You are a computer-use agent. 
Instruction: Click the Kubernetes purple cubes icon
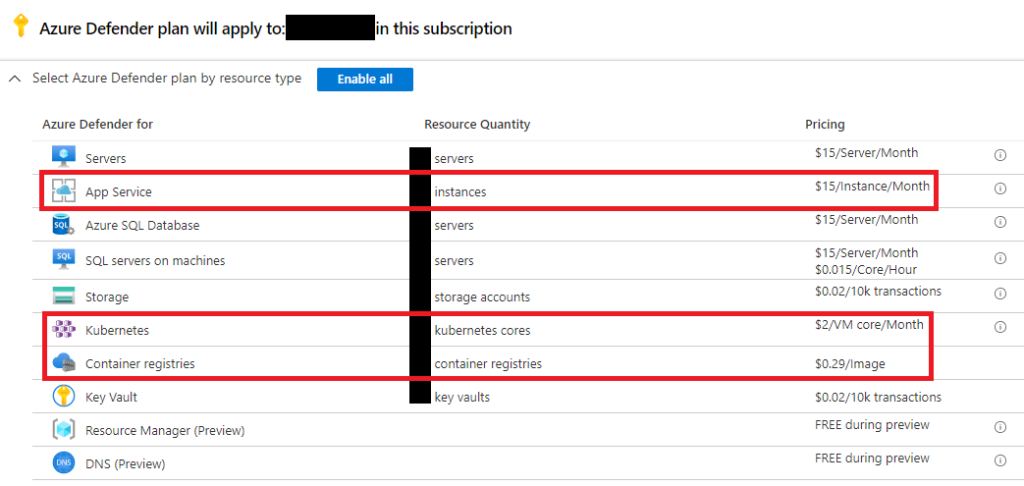tap(64, 331)
